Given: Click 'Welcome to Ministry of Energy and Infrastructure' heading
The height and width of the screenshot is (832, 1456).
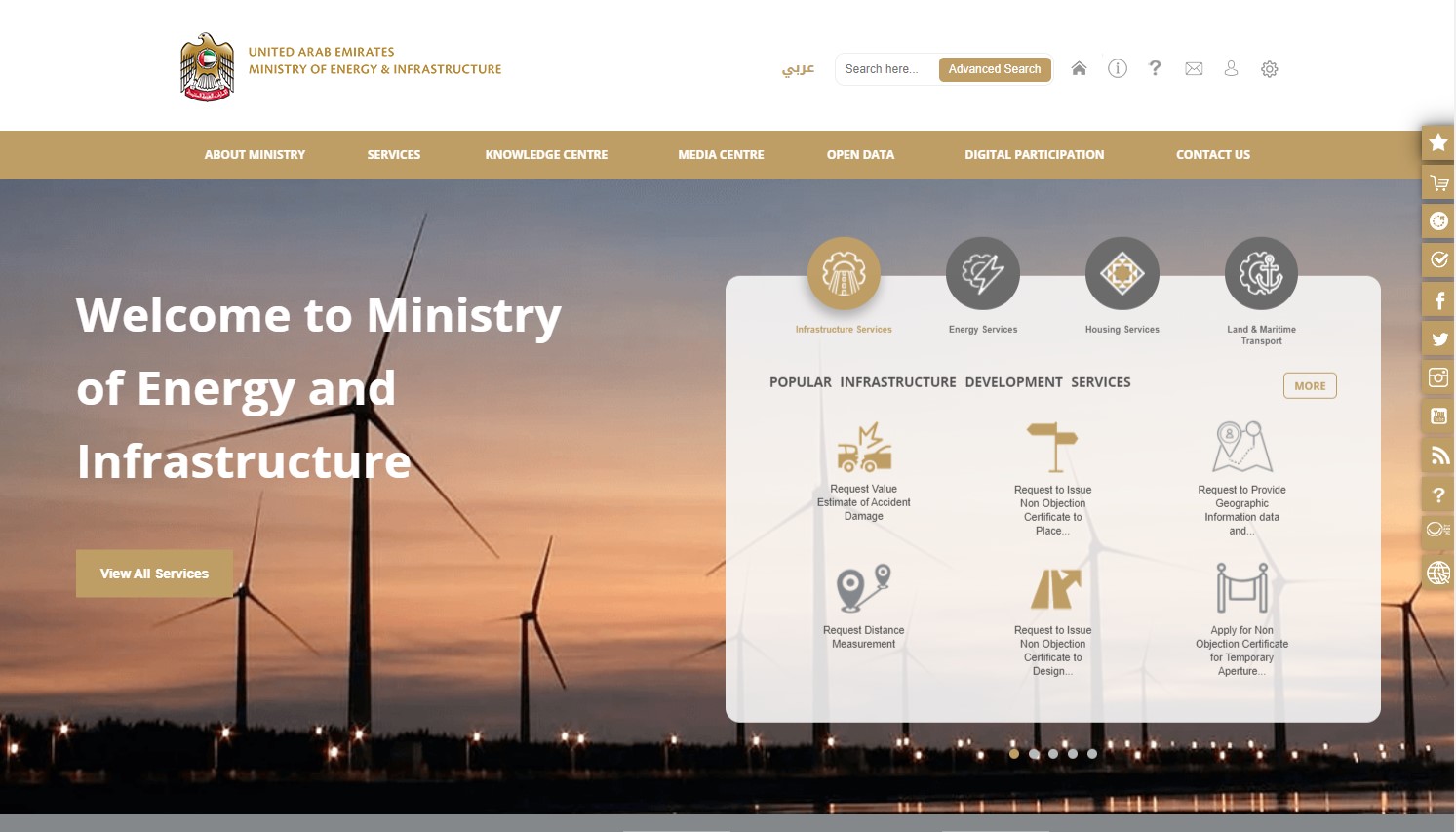Looking at the screenshot, I should tap(319, 388).
